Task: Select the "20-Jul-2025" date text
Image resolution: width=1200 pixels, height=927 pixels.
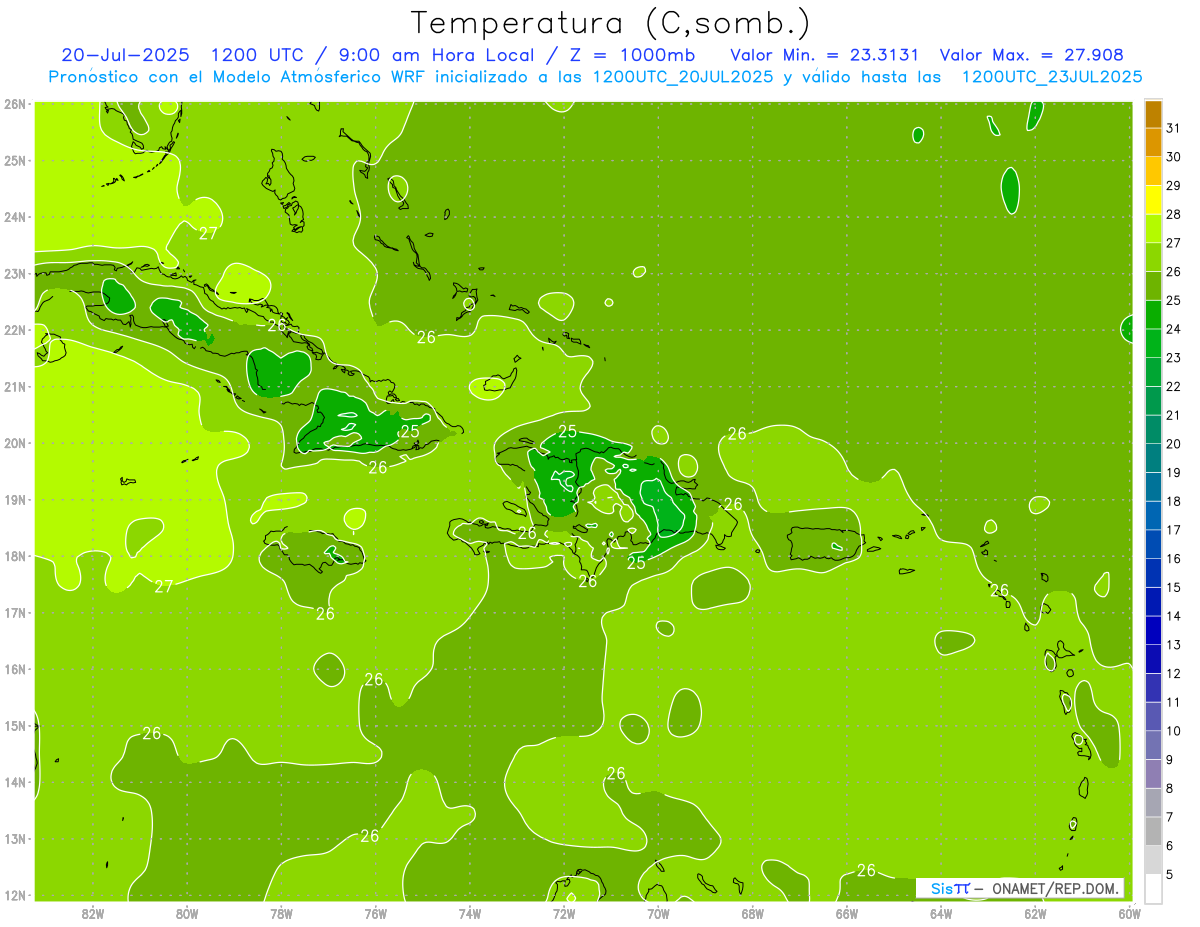Action: 125,55
